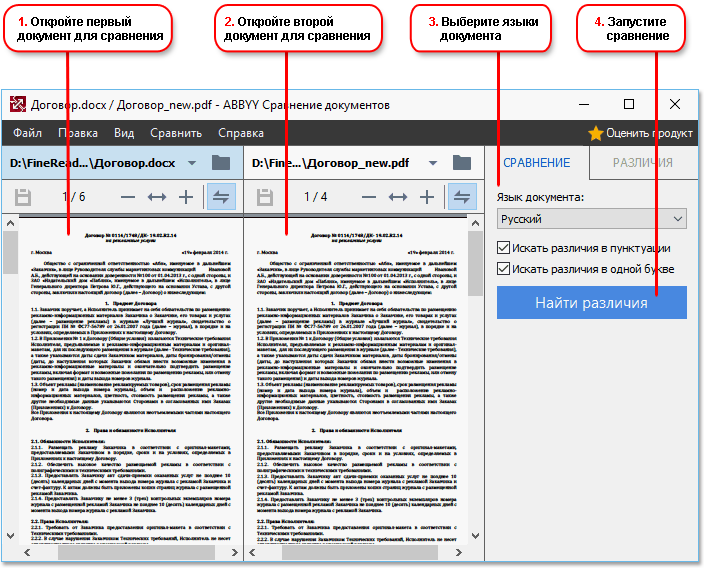Click right pane horizontal scroll right arrow
710x575 pixels.
[459, 552]
